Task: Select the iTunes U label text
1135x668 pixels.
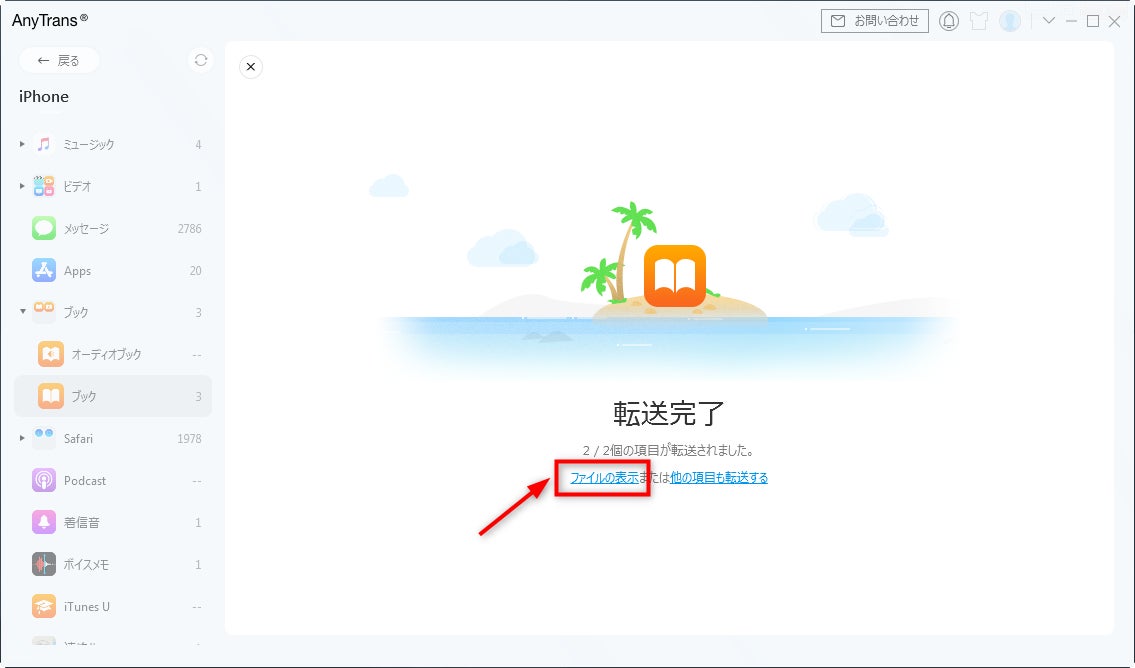Action: click(x=87, y=606)
